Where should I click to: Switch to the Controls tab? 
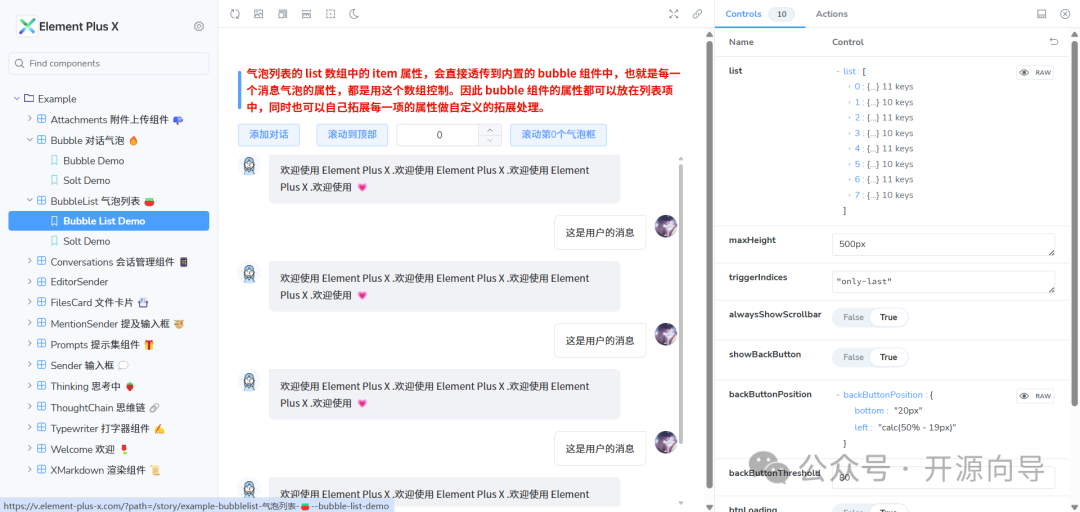[760, 14]
